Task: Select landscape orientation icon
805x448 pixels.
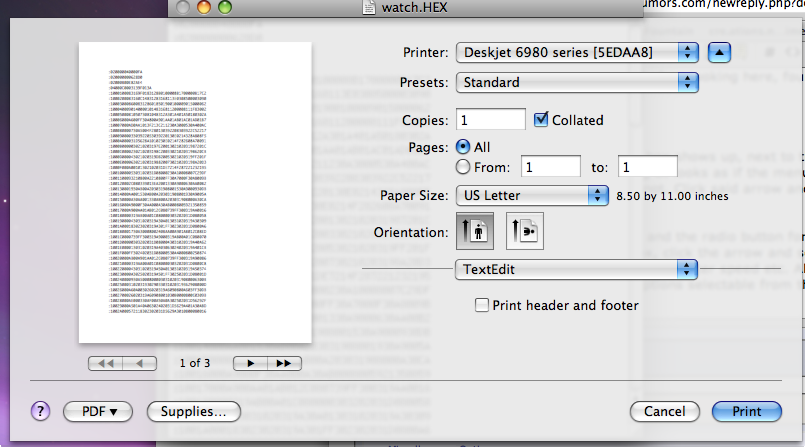Action: (525, 231)
